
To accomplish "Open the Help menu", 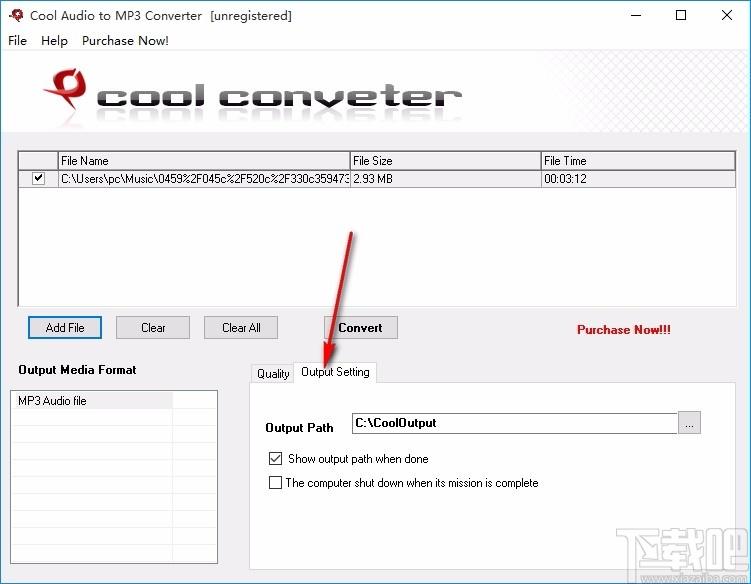I will [x=54, y=41].
